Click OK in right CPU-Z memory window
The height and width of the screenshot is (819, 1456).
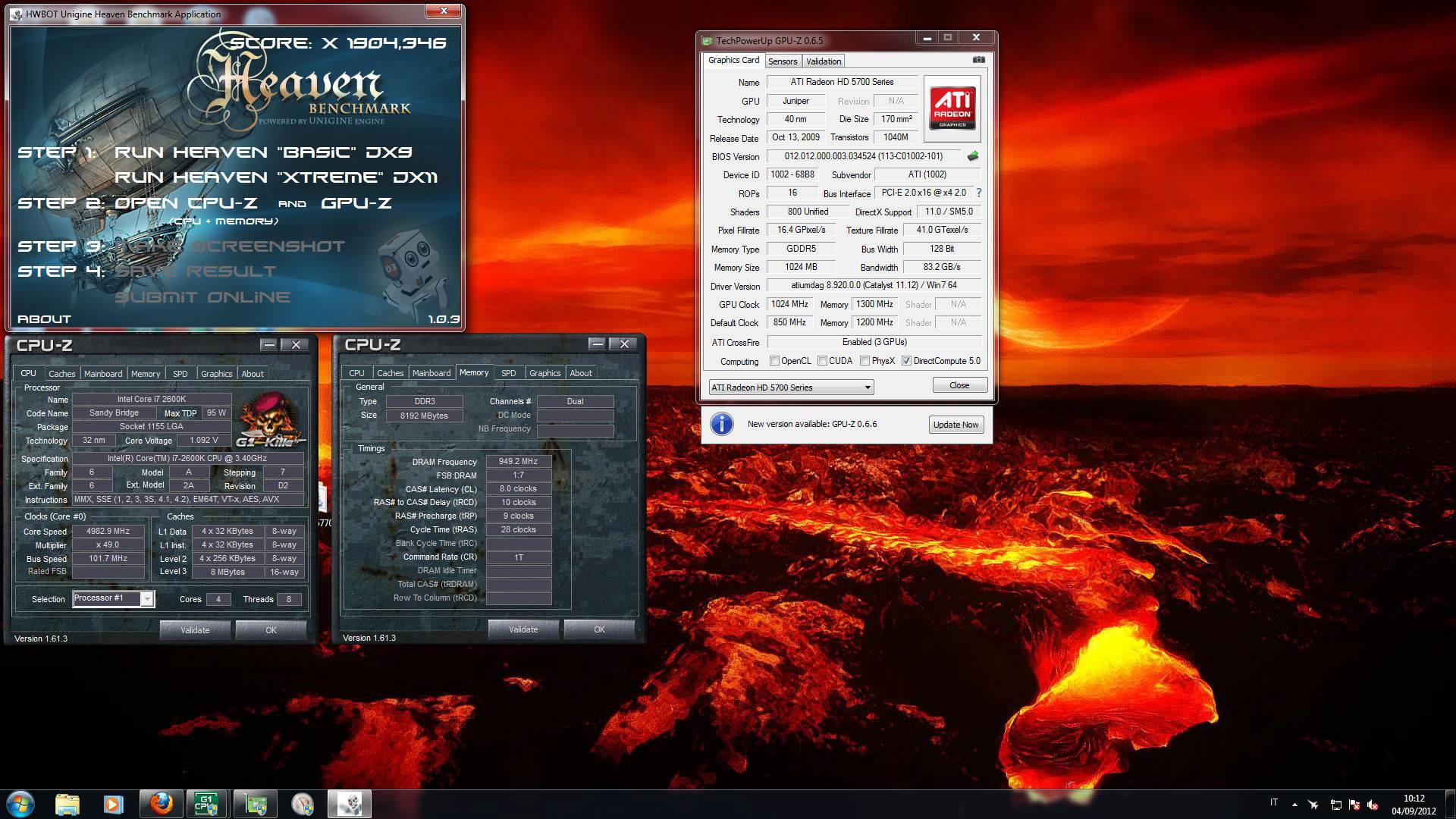tap(599, 629)
